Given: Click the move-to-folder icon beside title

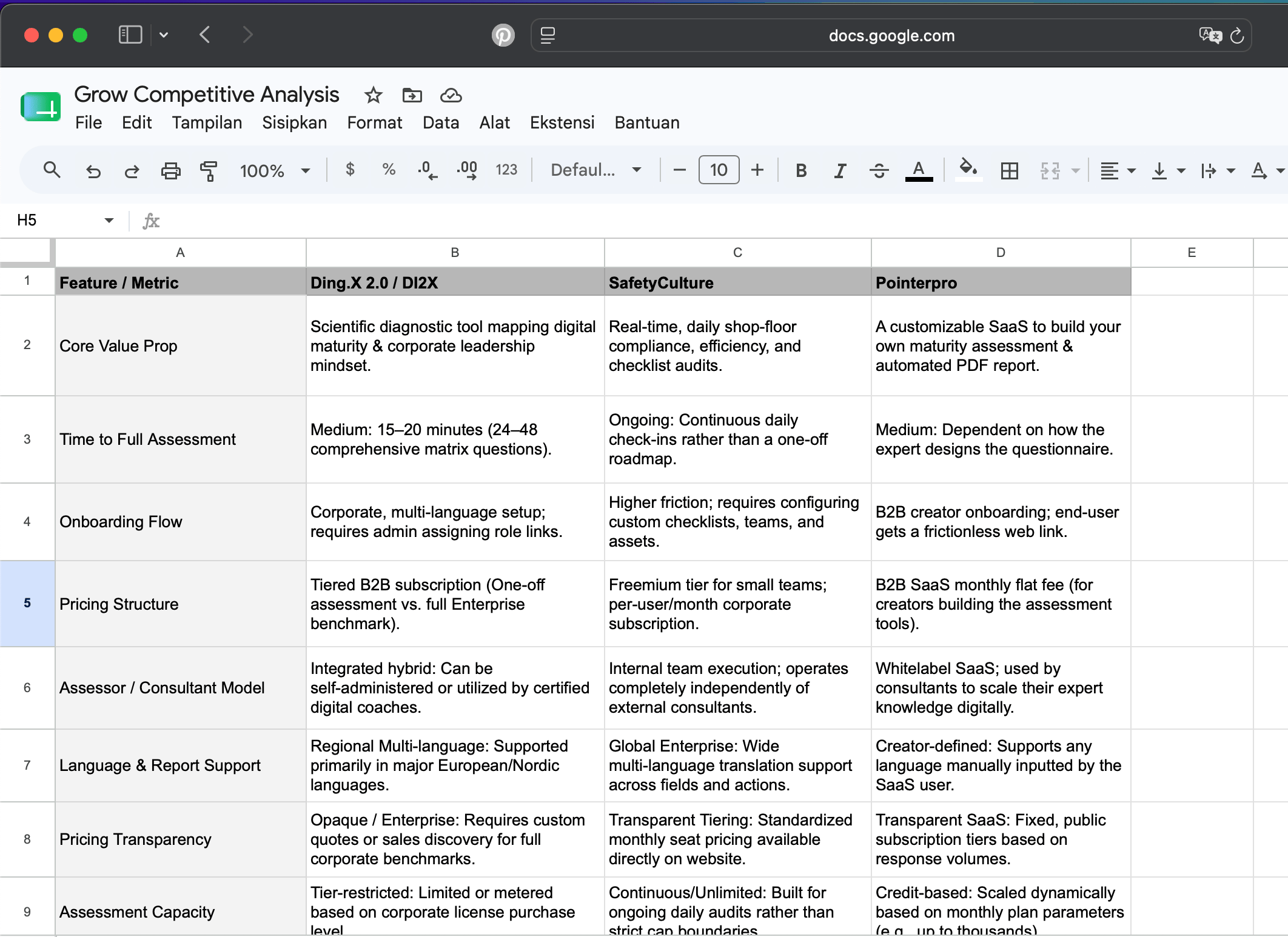Looking at the screenshot, I should [x=412, y=95].
